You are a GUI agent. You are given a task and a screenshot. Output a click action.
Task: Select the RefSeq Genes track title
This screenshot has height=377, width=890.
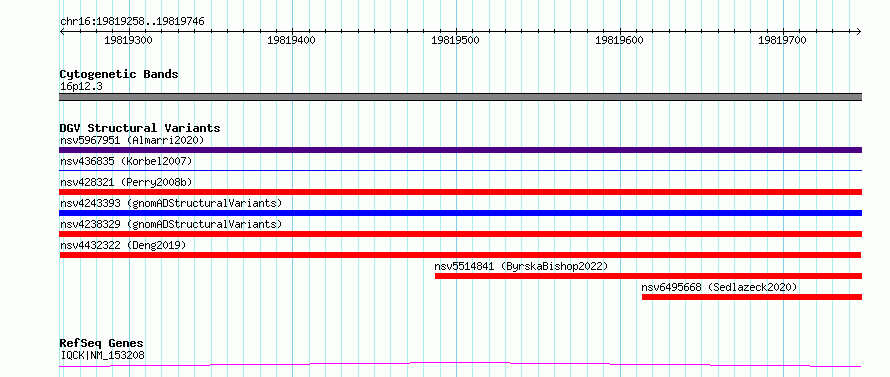point(102,344)
